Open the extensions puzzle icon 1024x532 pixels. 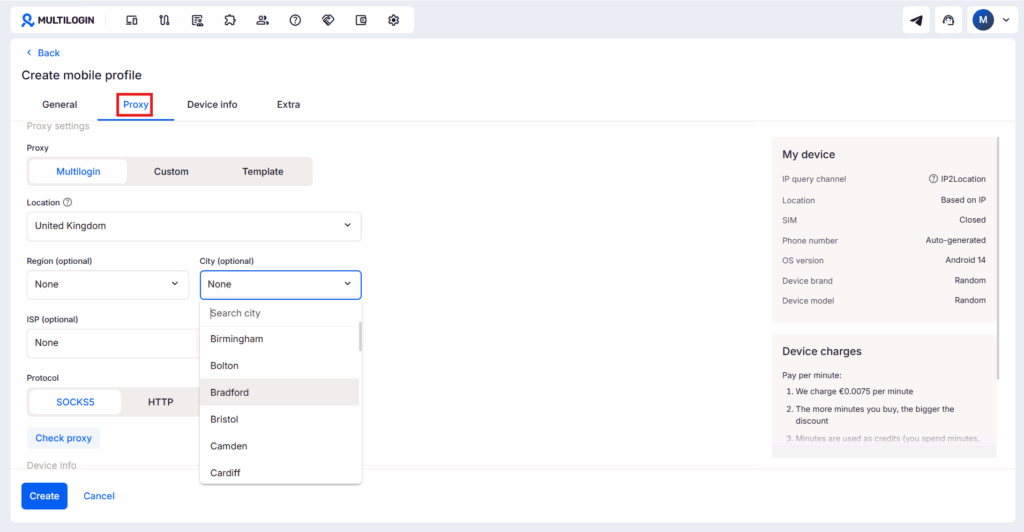pos(230,20)
